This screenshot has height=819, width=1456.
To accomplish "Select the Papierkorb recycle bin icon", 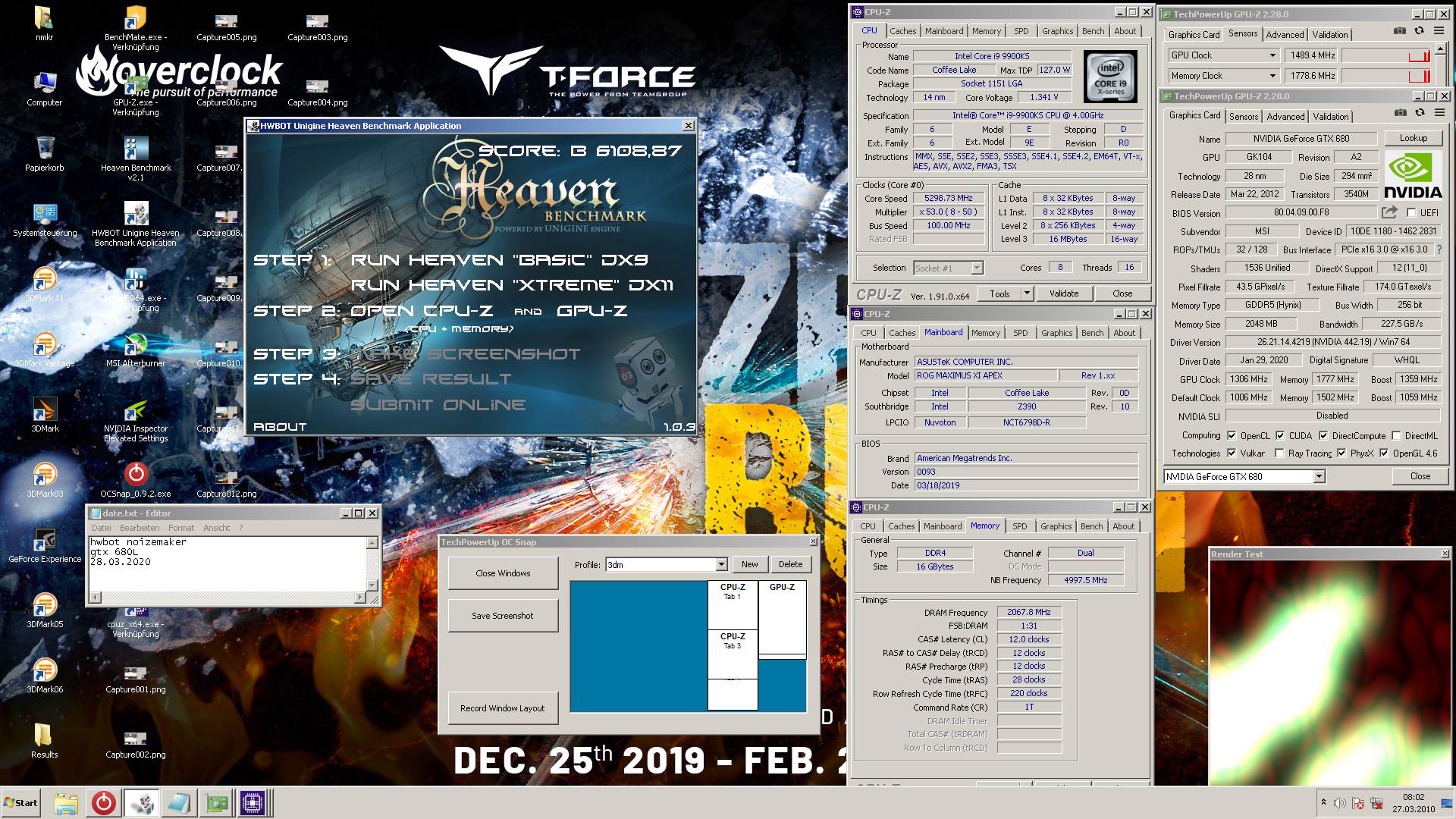I will (x=45, y=154).
